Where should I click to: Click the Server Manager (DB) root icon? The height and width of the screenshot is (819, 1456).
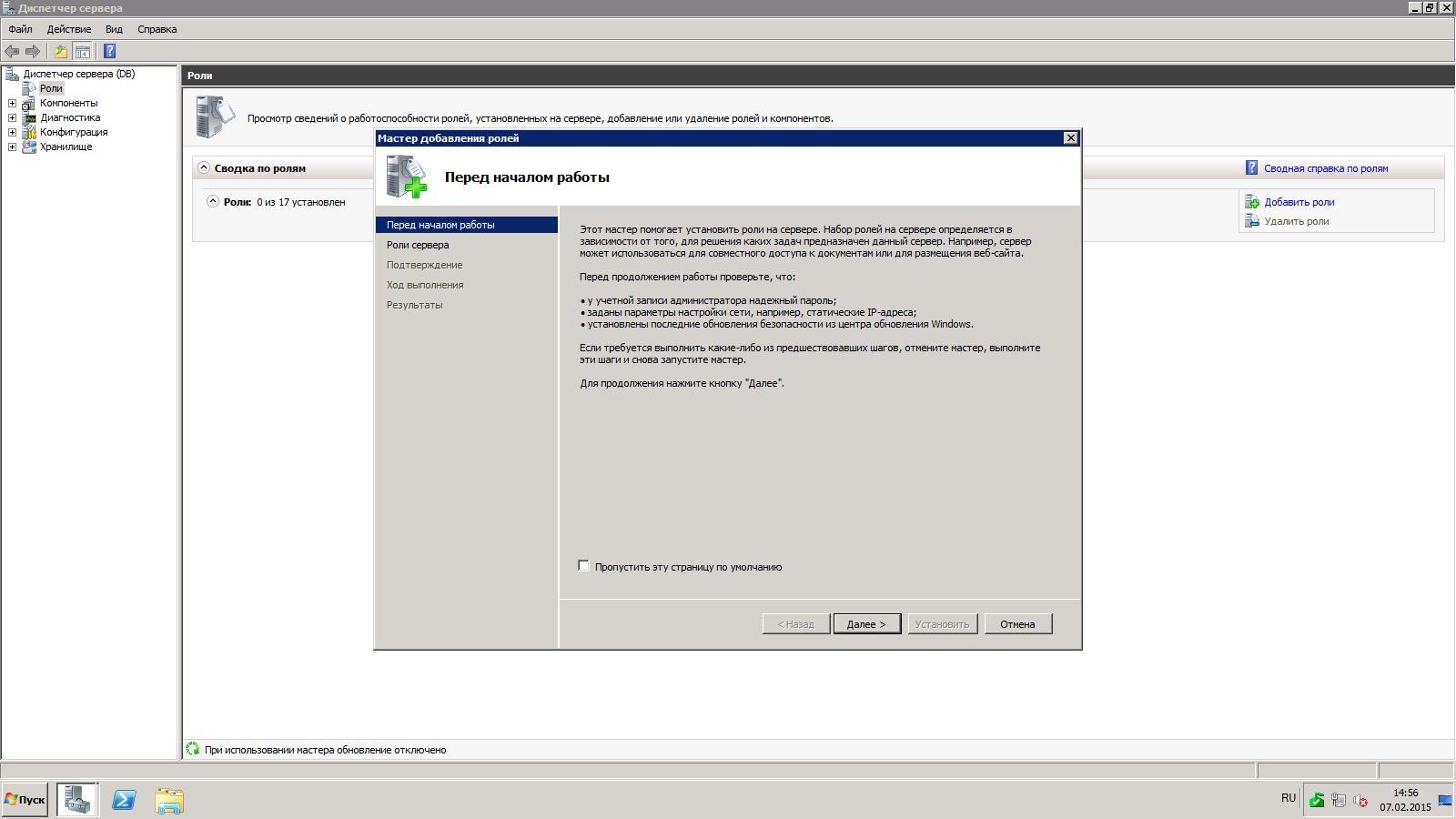click(13, 74)
